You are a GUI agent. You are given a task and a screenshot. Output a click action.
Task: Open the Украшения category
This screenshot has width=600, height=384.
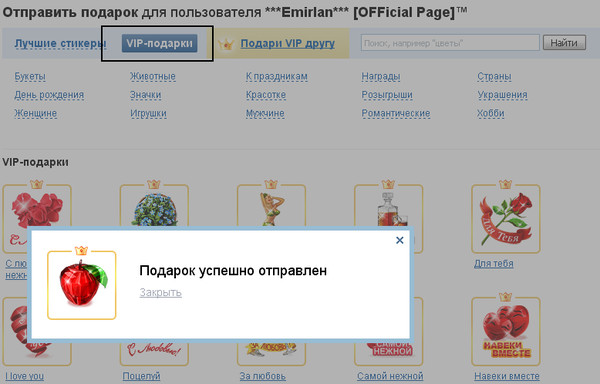[502, 95]
